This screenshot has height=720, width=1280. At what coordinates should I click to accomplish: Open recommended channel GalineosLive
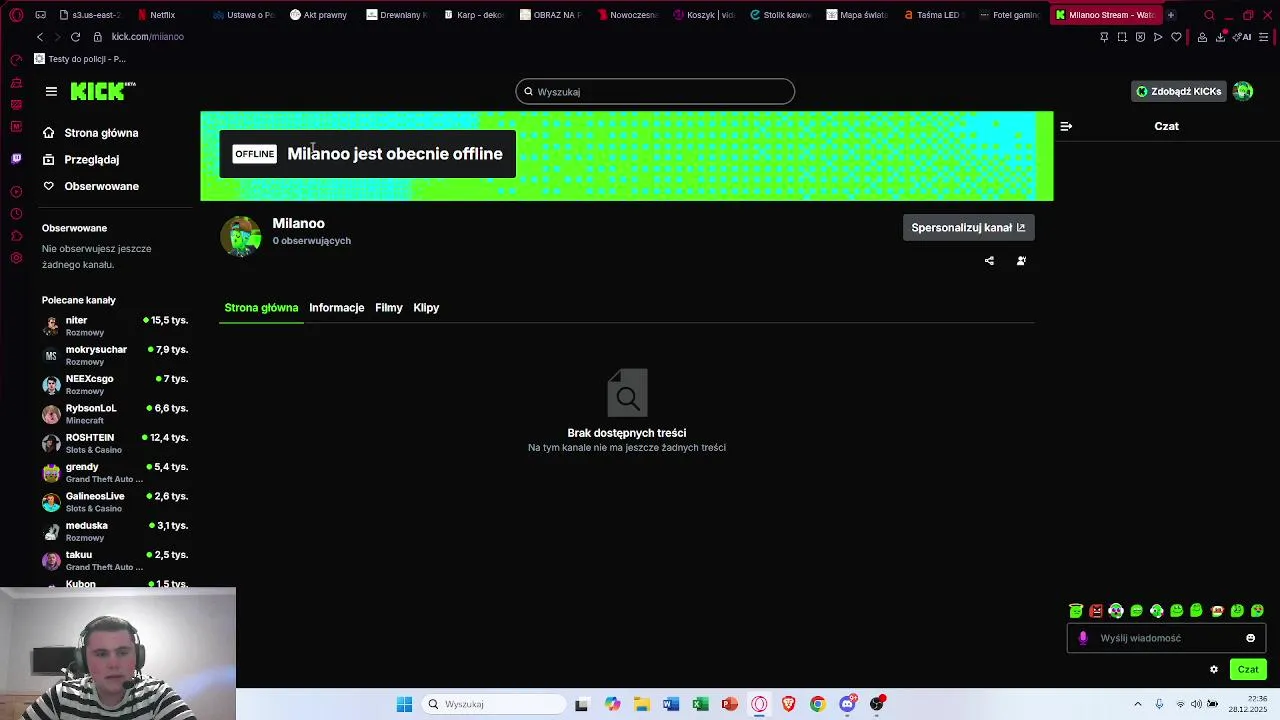click(x=115, y=502)
